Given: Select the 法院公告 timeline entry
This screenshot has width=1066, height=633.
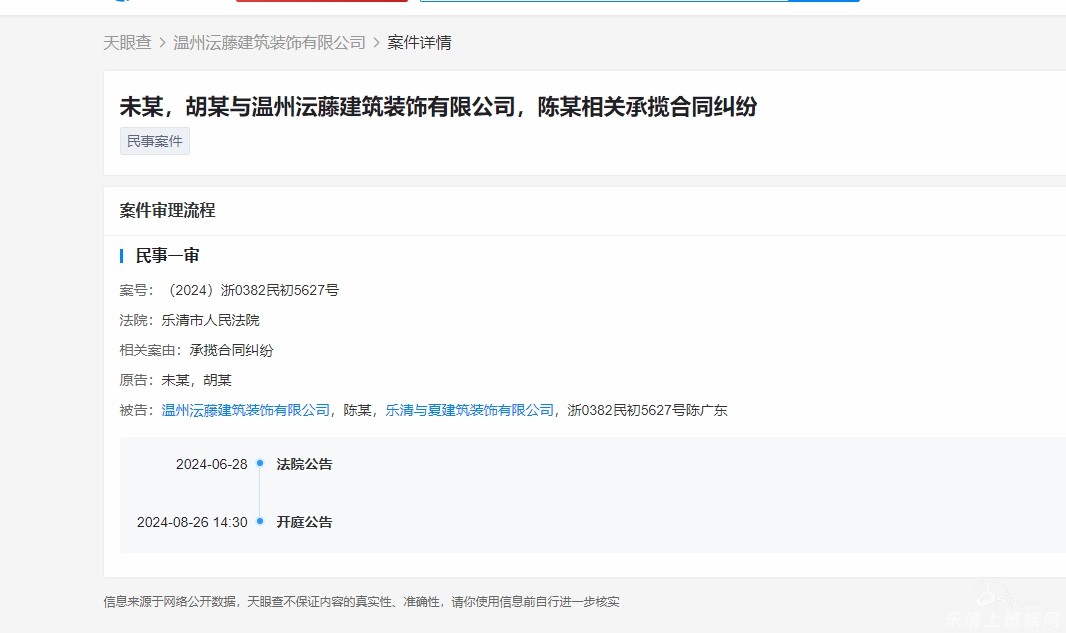Looking at the screenshot, I should (x=305, y=464).
